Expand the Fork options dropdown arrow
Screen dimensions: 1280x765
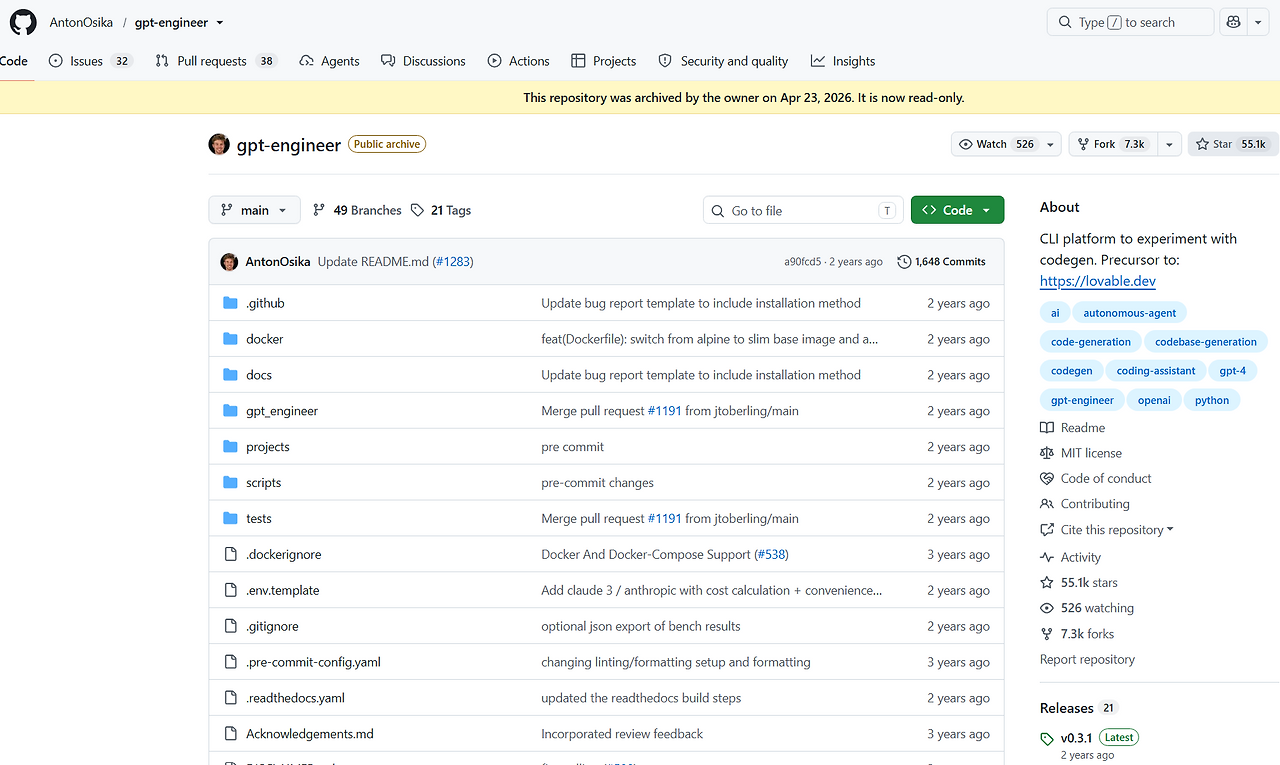[1169, 145]
